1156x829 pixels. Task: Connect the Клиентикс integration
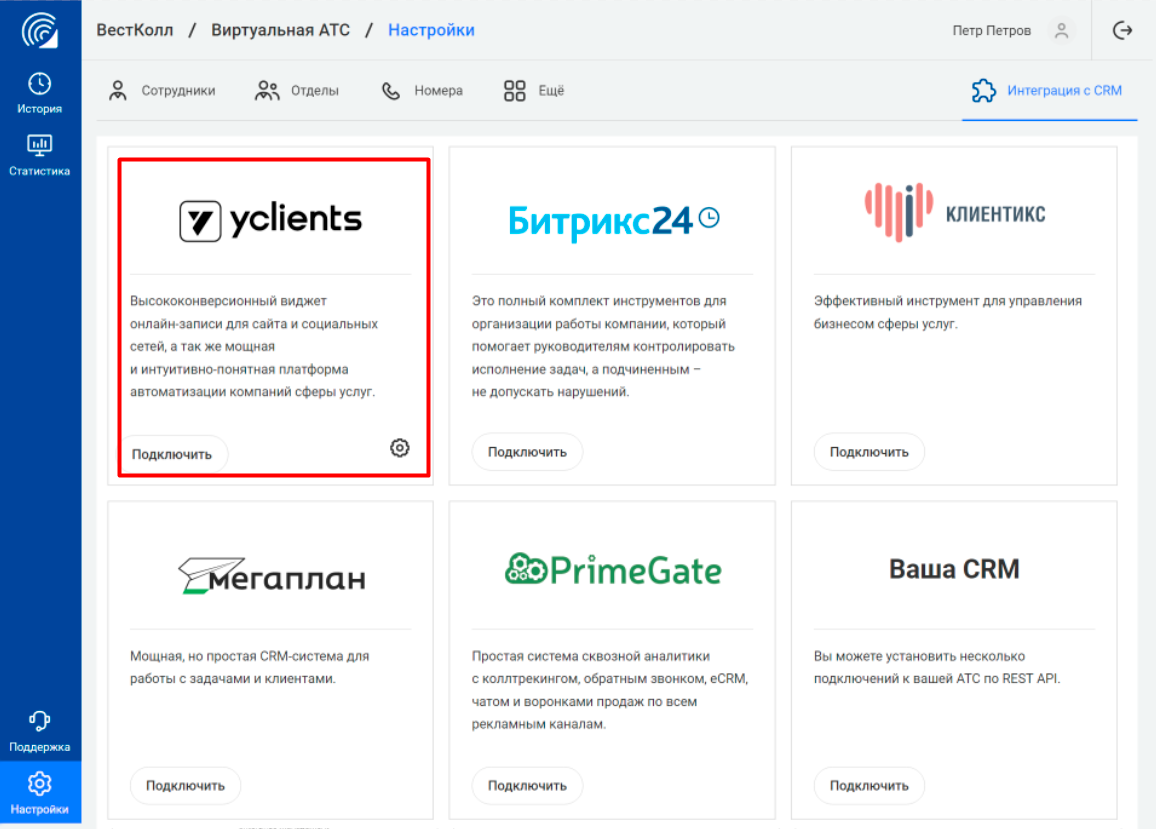(869, 452)
